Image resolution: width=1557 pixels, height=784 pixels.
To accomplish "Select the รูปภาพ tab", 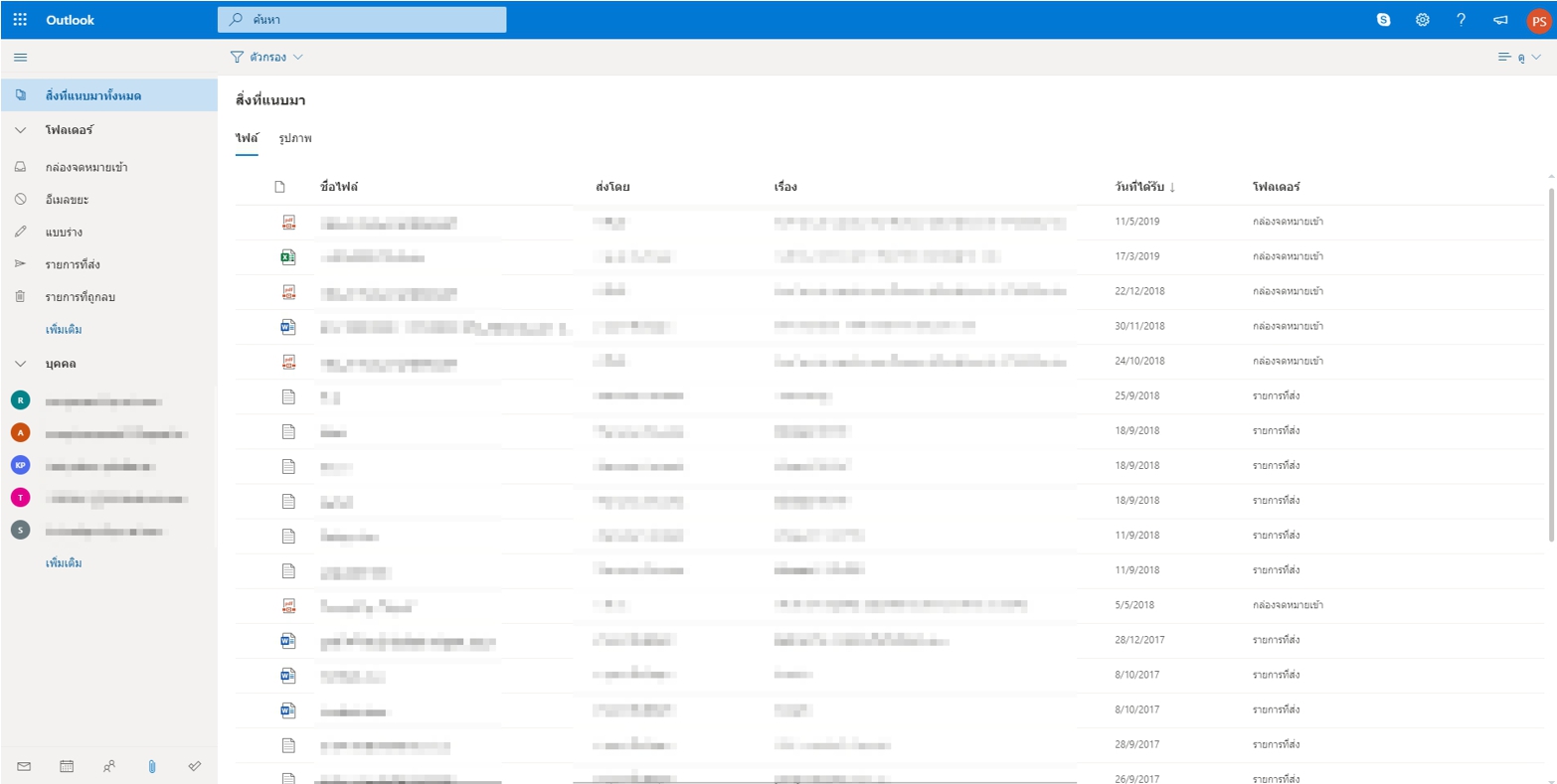I will point(295,138).
